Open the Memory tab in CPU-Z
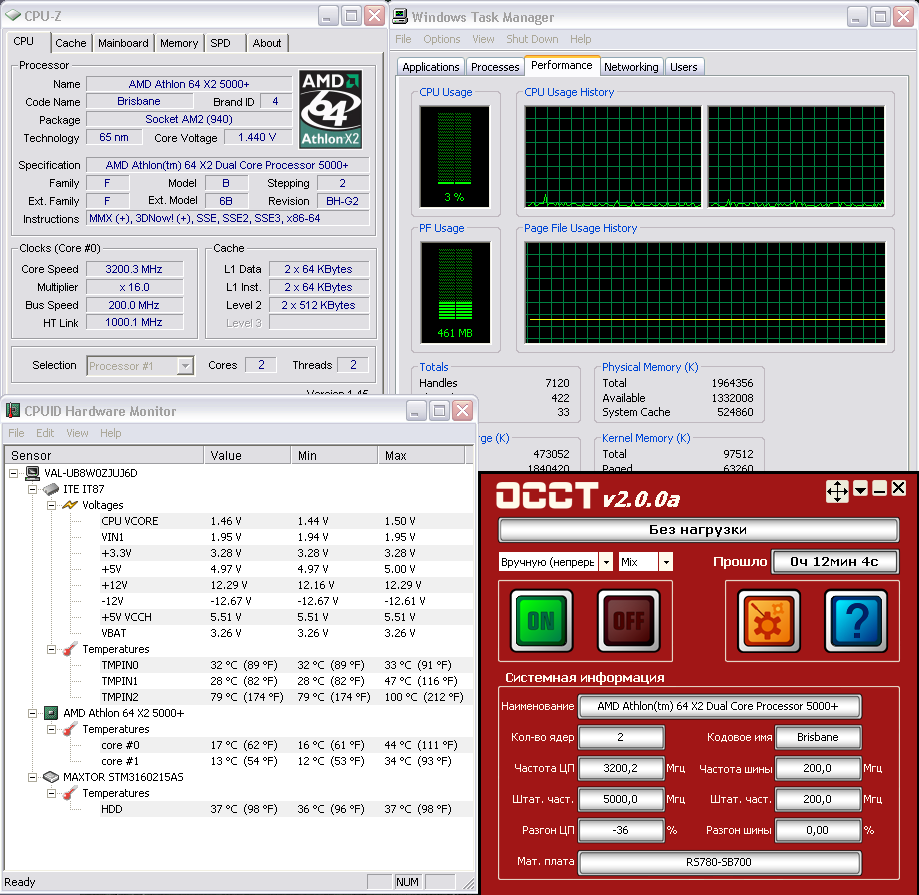Viewport: 919px width, 895px height. (179, 43)
